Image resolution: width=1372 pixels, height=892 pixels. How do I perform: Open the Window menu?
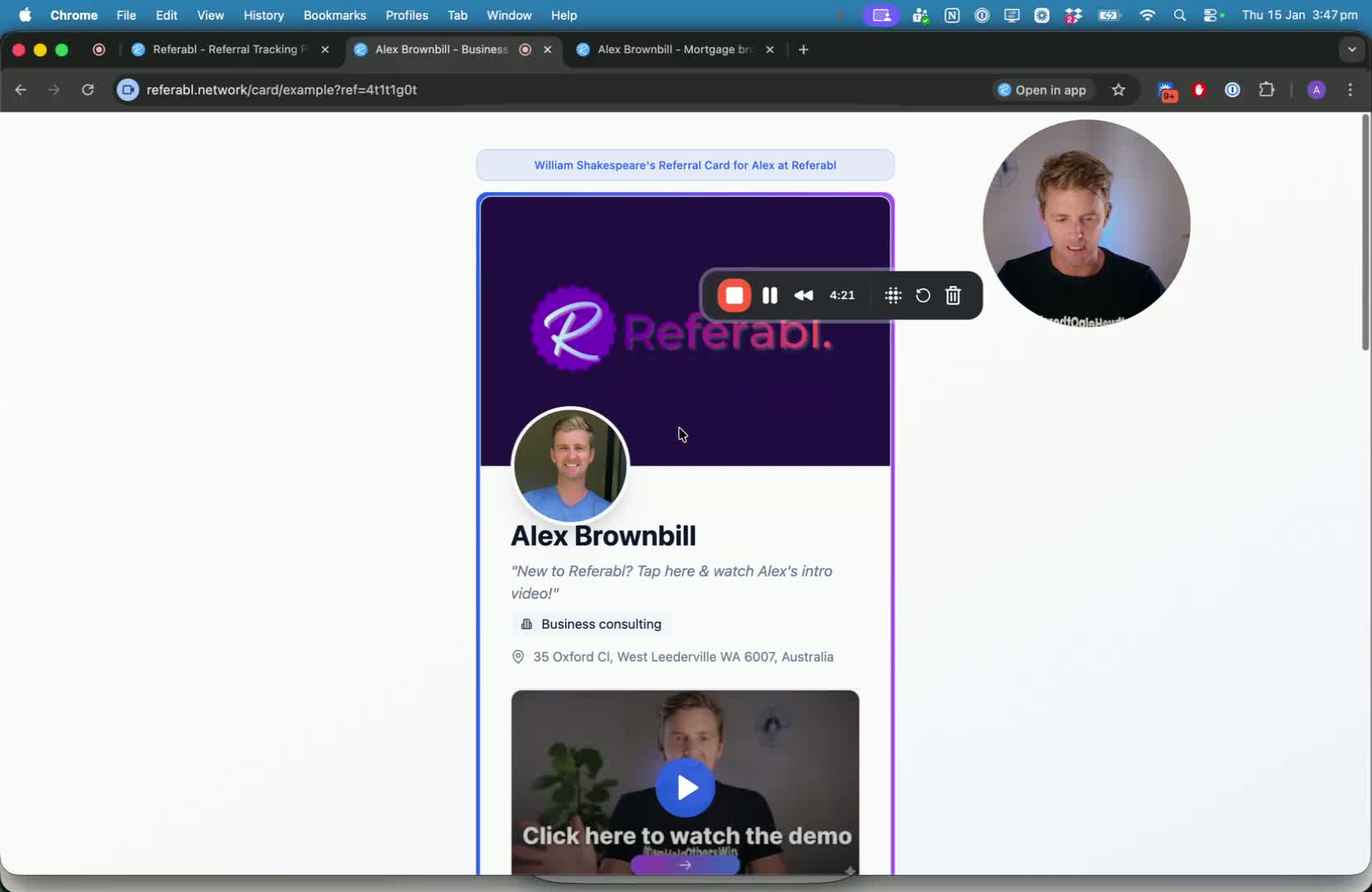(509, 15)
